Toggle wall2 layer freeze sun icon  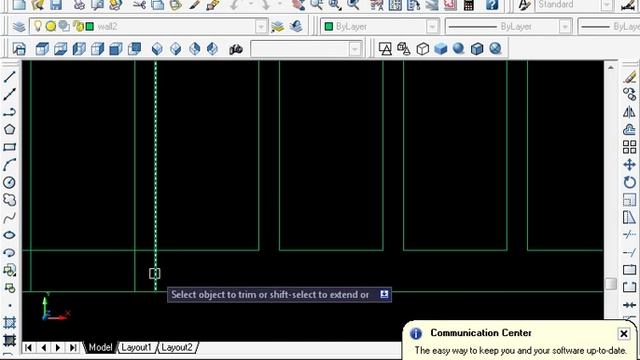[x=51, y=27]
